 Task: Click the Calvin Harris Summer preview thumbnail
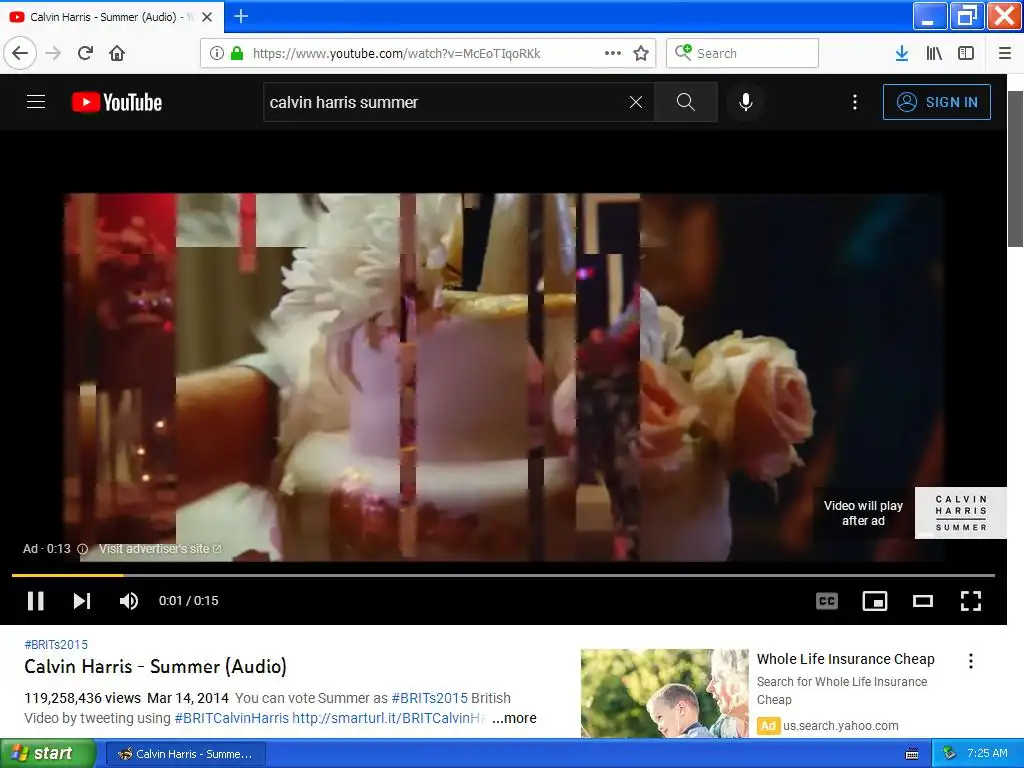click(x=961, y=513)
